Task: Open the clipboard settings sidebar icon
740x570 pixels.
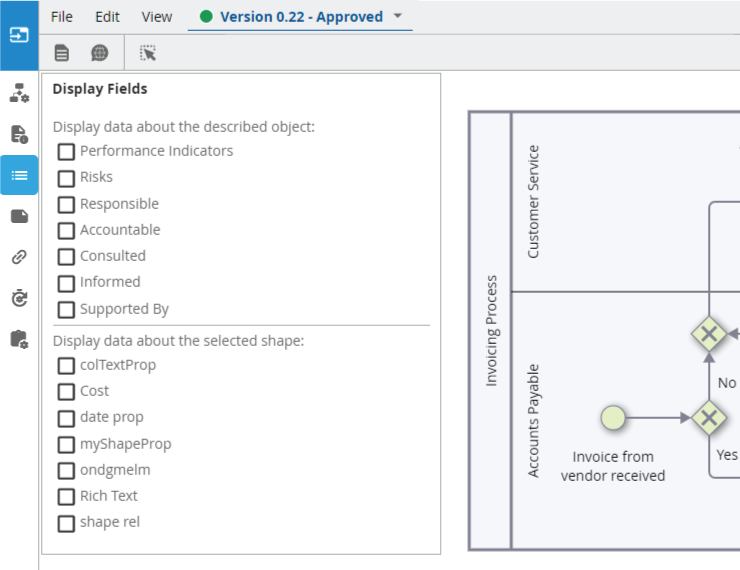Action: click(19, 339)
